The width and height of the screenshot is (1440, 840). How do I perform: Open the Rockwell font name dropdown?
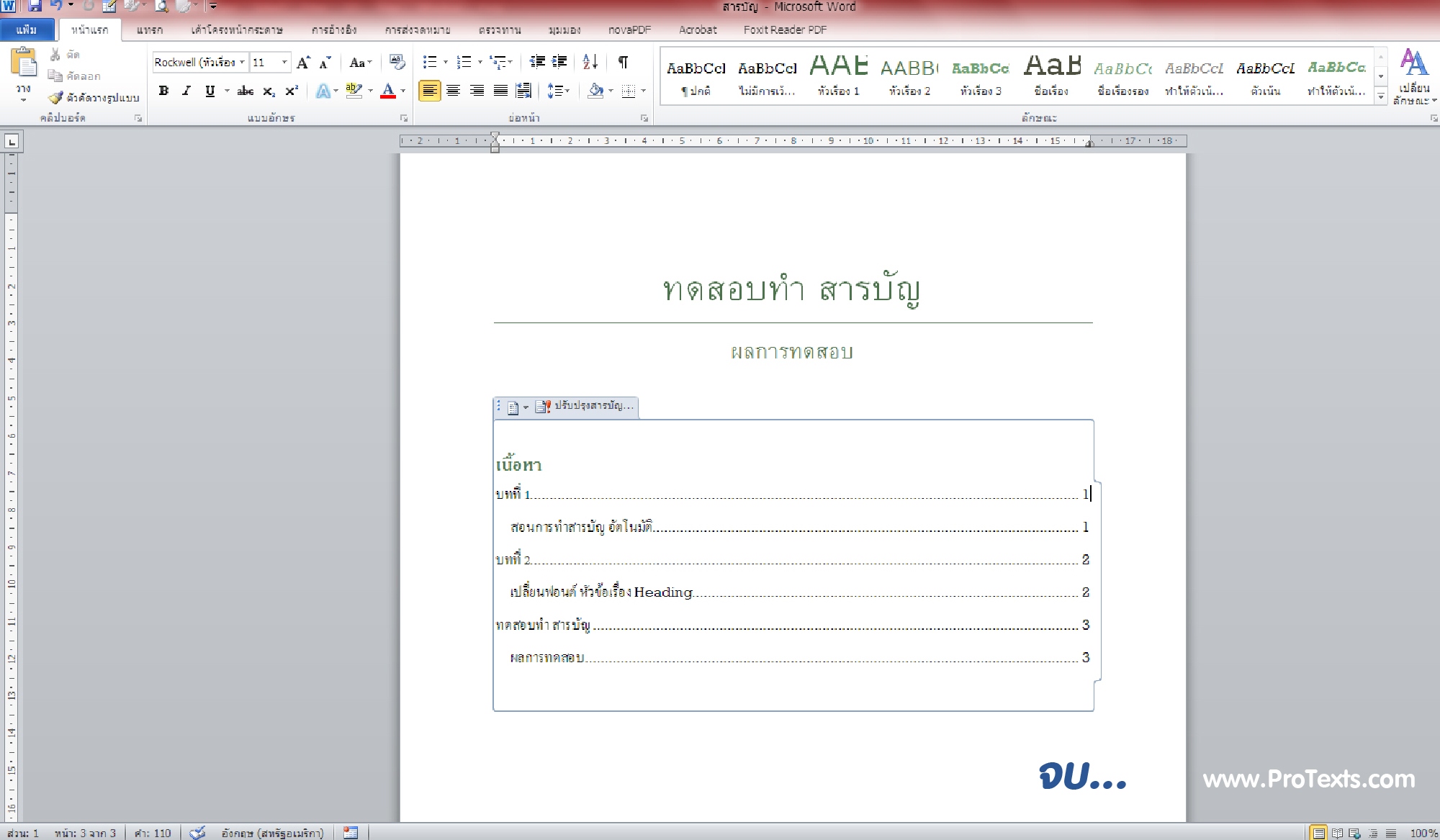[x=243, y=63]
